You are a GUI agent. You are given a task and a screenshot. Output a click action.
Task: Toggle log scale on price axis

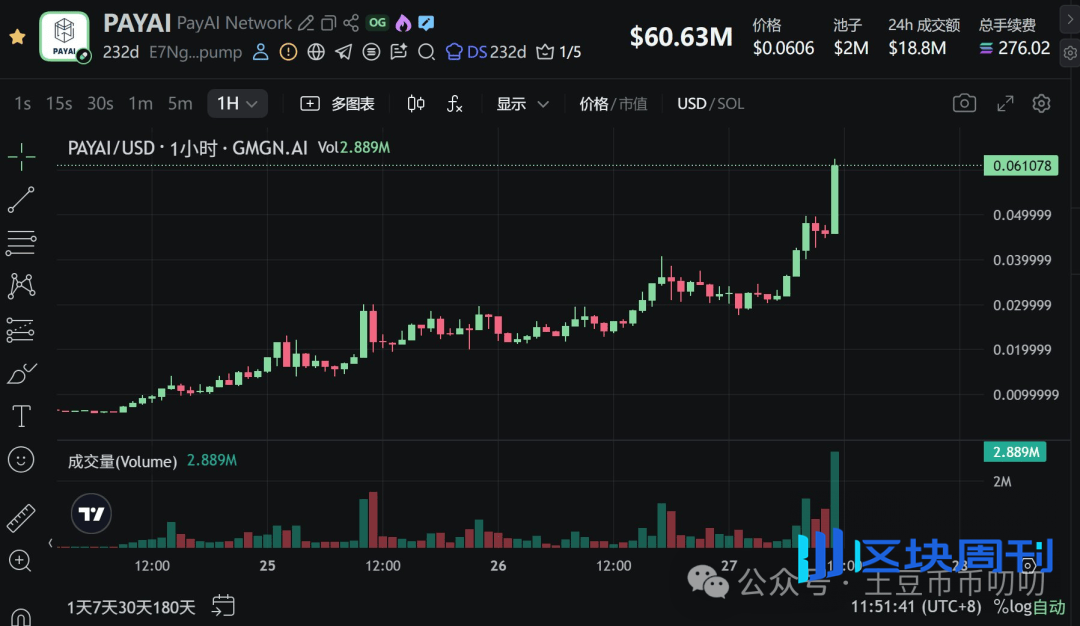[1017, 607]
